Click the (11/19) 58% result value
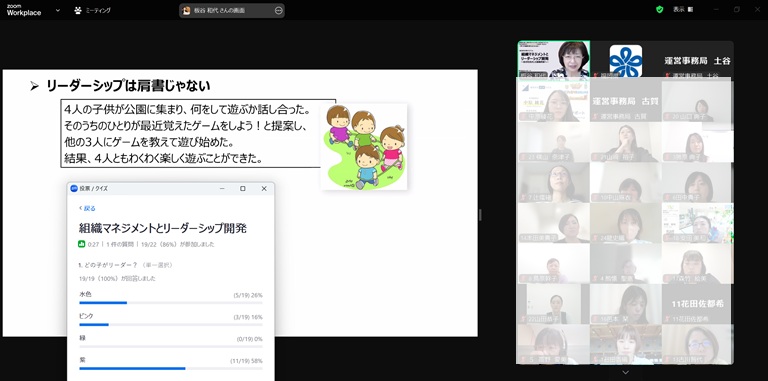The width and height of the screenshot is (768, 381). pyautogui.click(x=246, y=361)
